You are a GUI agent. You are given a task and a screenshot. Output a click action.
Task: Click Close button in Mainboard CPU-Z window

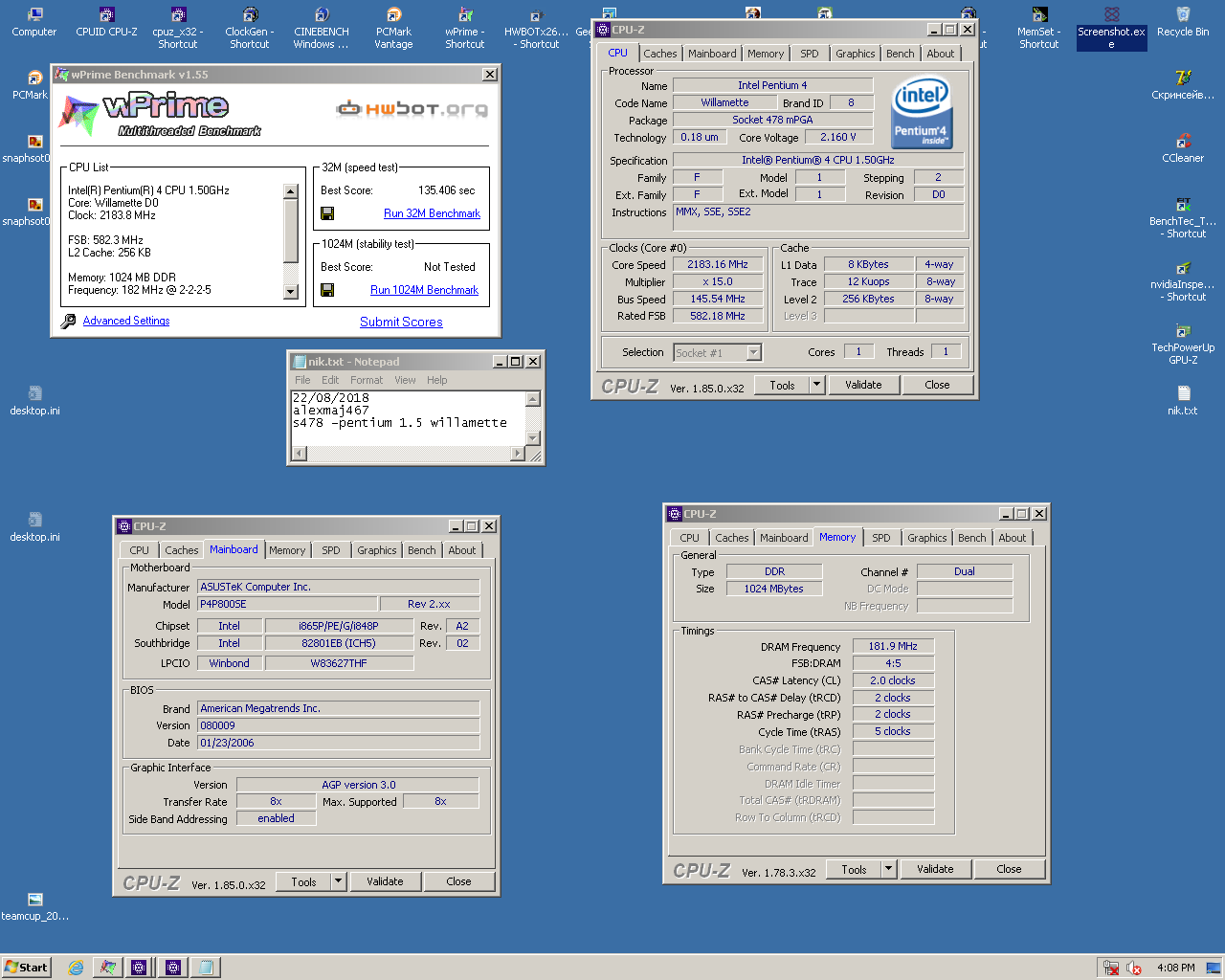(x=458, y=881)
